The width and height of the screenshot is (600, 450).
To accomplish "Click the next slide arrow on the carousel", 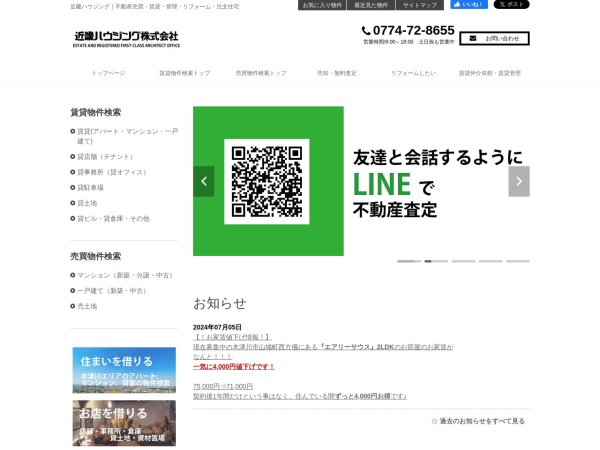I will point(519,181).
